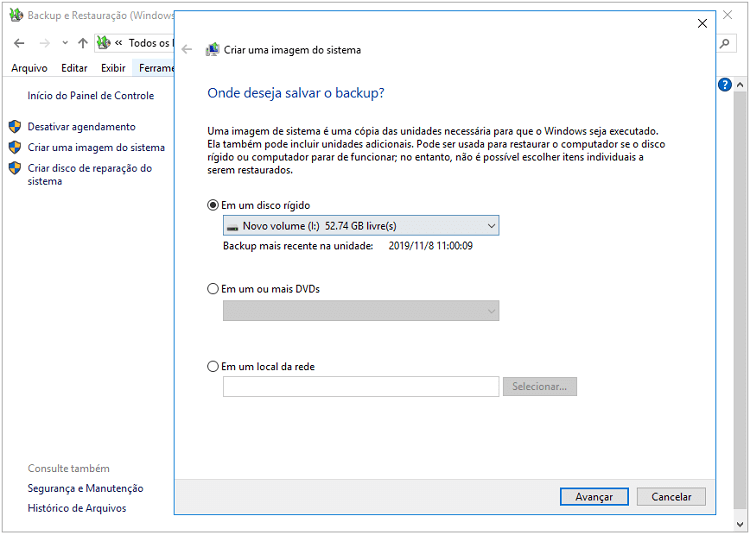
Task: Click the up arrow navigation icon
Action: click(83, 43)
